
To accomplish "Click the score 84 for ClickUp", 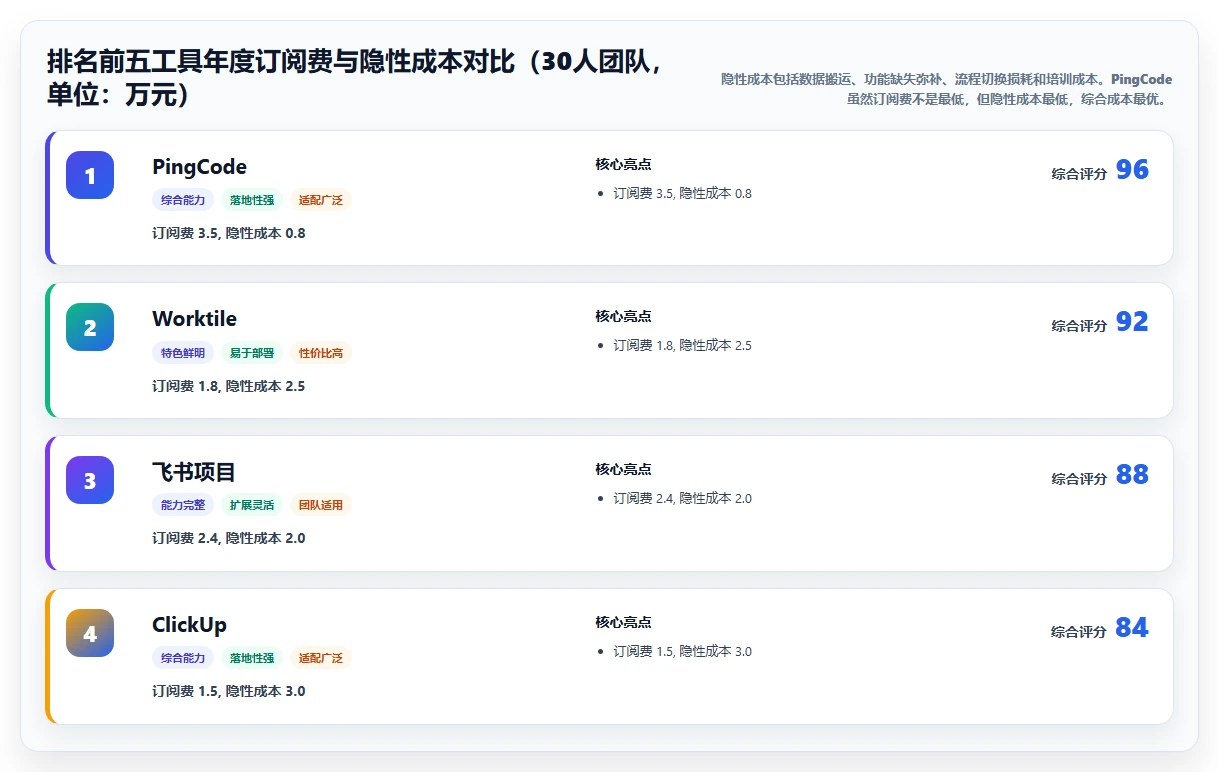I will pyautogui.click(x=1132, y=628).
